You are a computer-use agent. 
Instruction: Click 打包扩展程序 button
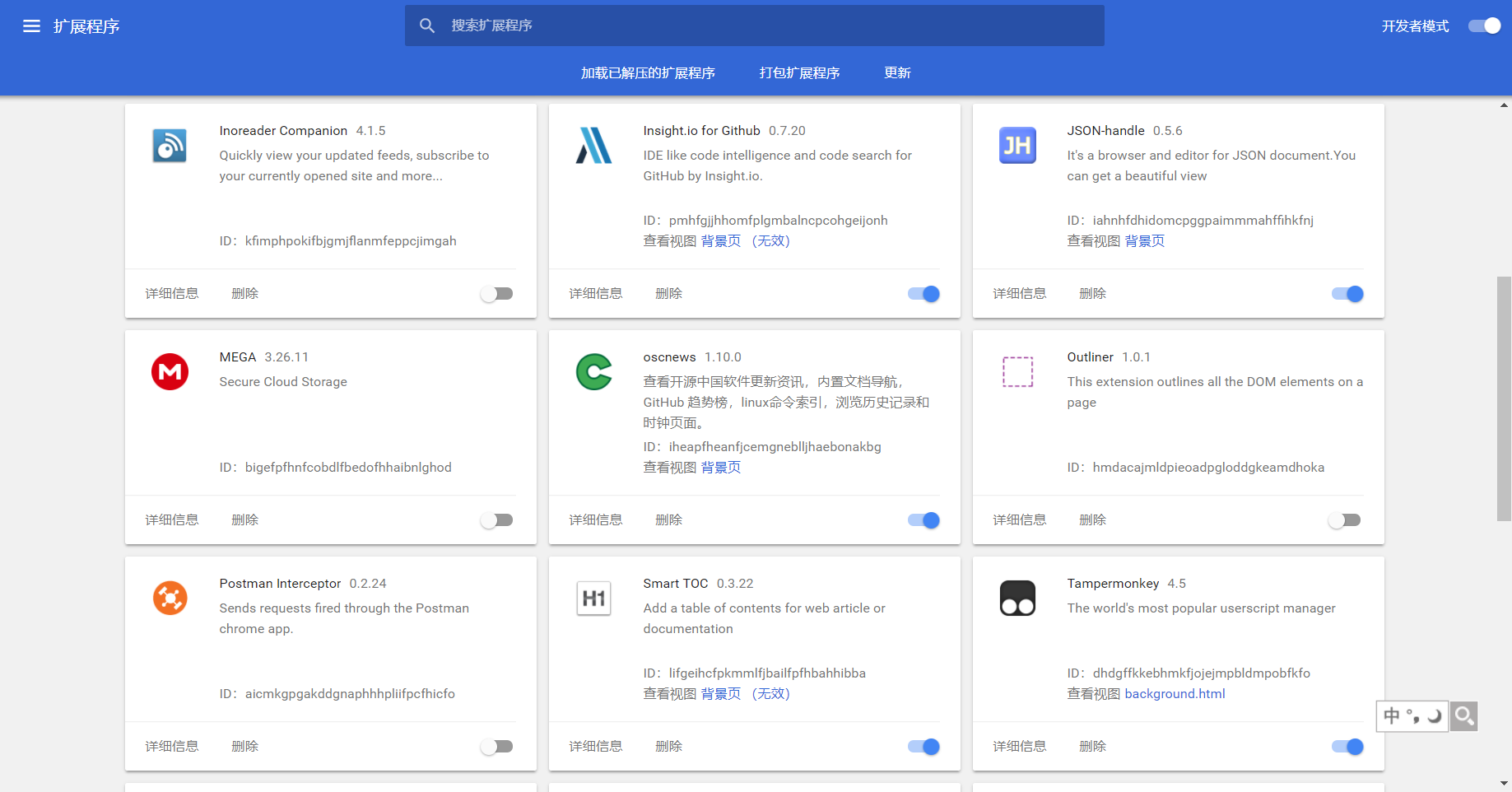coord(799,73)
